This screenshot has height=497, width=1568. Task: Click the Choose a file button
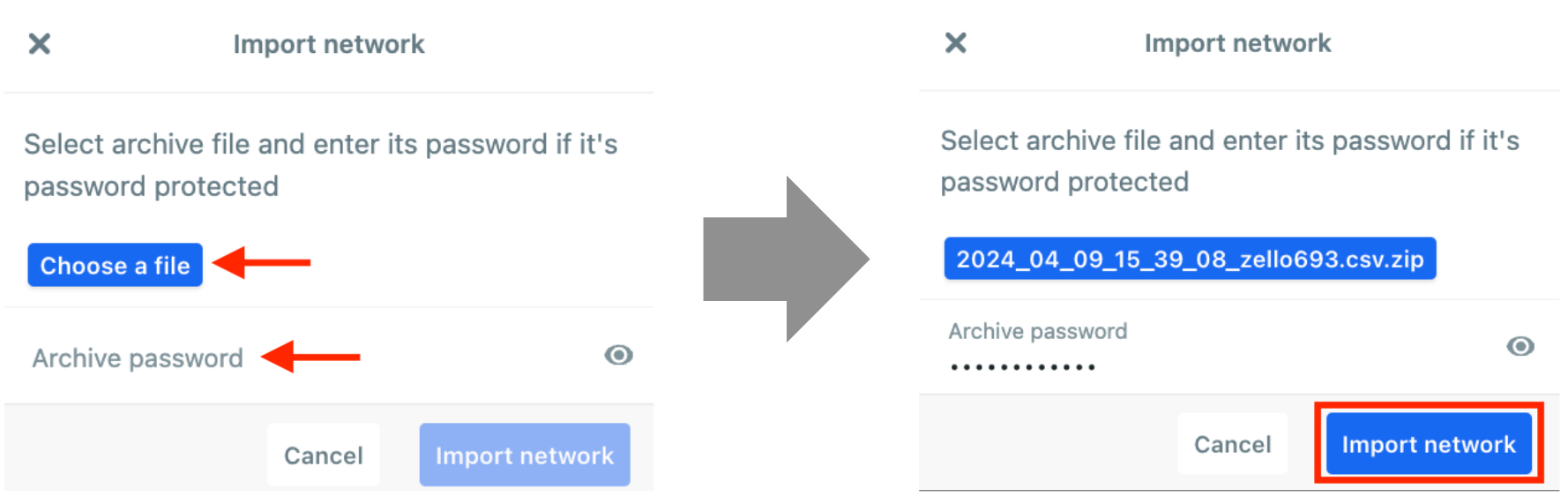point(116,265)
